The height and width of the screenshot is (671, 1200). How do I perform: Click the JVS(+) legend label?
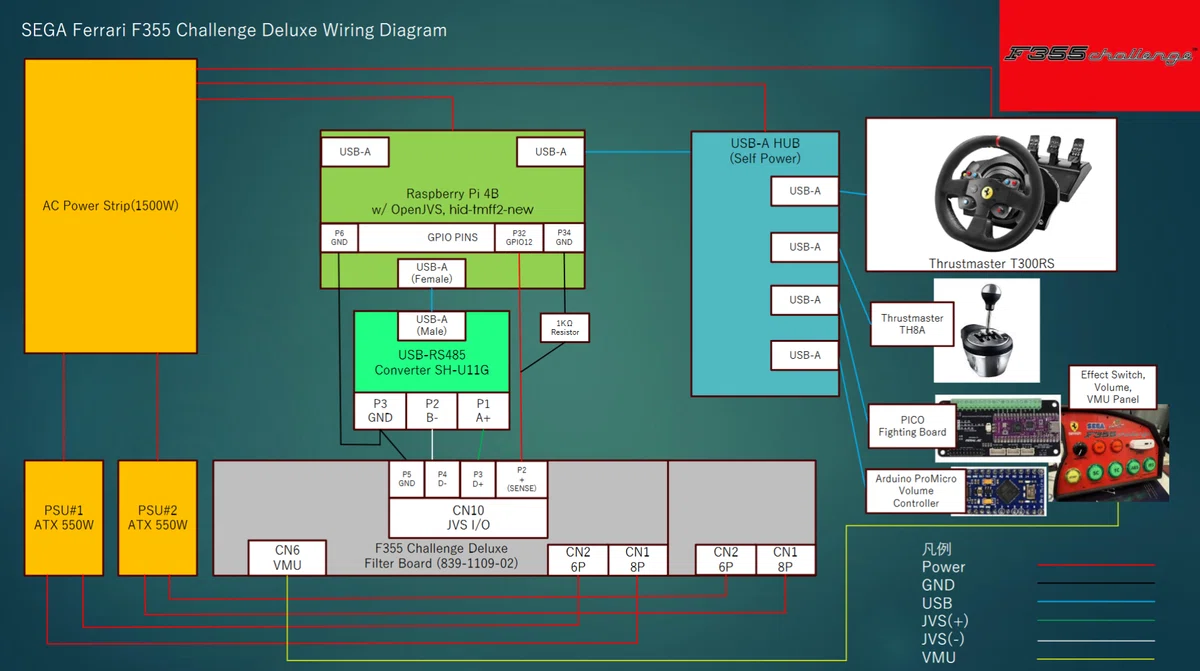click(x=945, y=621)
